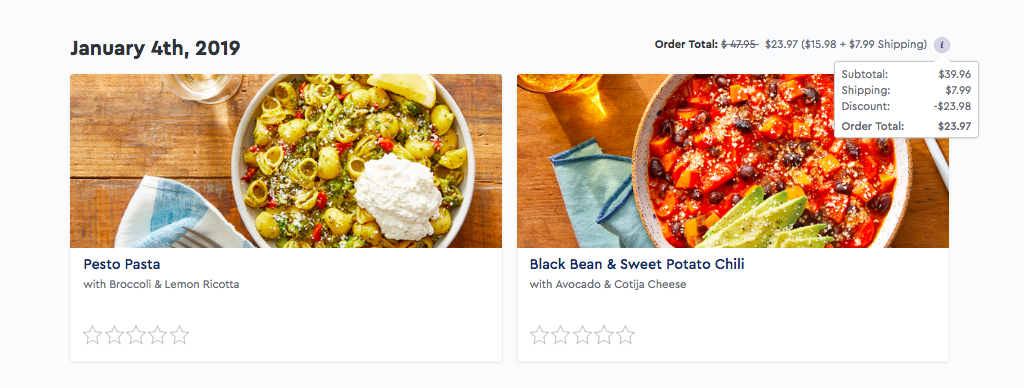Select the 'with Broccoli & Lemon Ricotta' subtitle
The width and height of the screenshot is (1024, 388).
click(161, 284)
